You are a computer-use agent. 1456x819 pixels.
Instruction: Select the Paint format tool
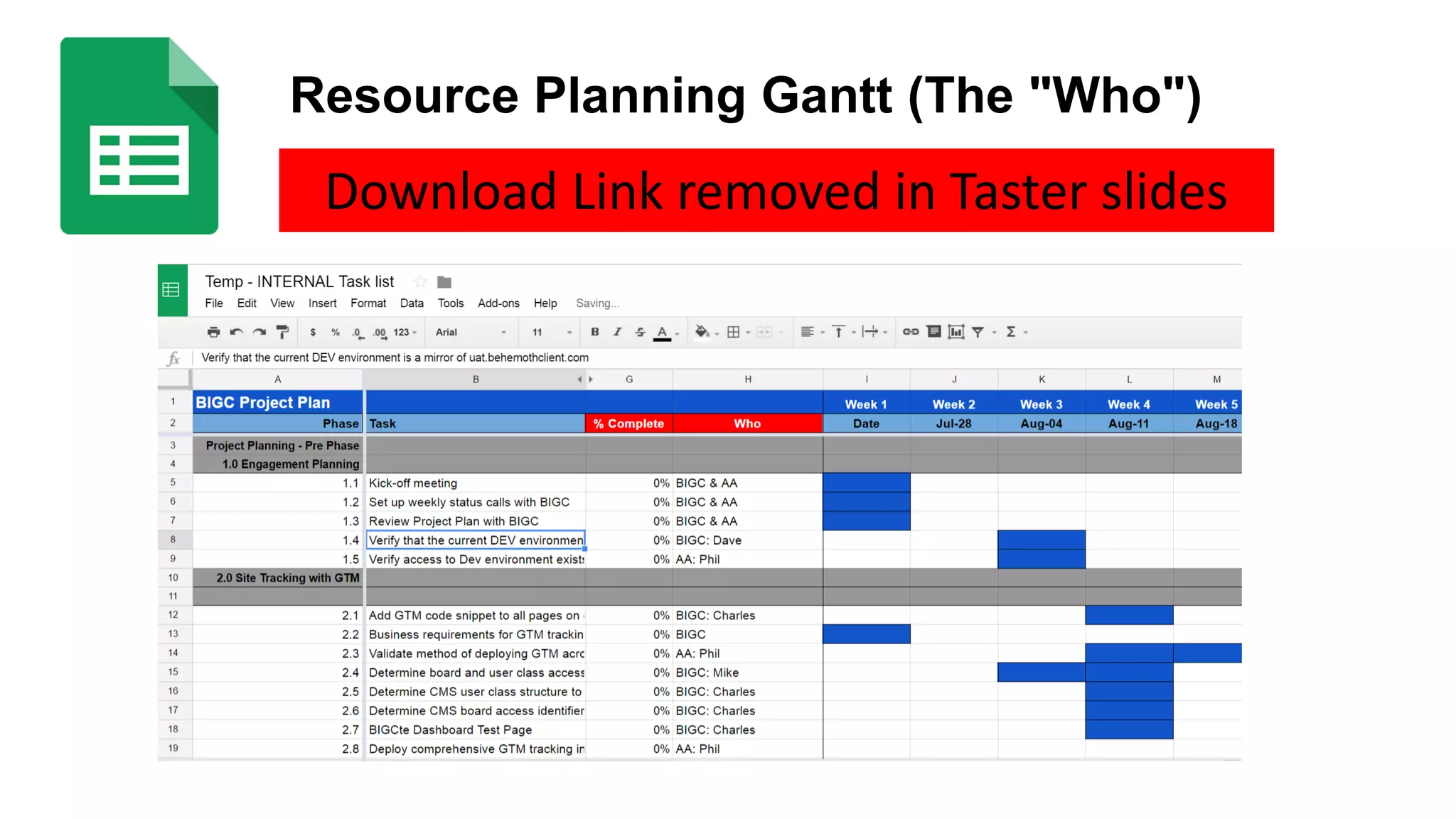tap(282, 332)
